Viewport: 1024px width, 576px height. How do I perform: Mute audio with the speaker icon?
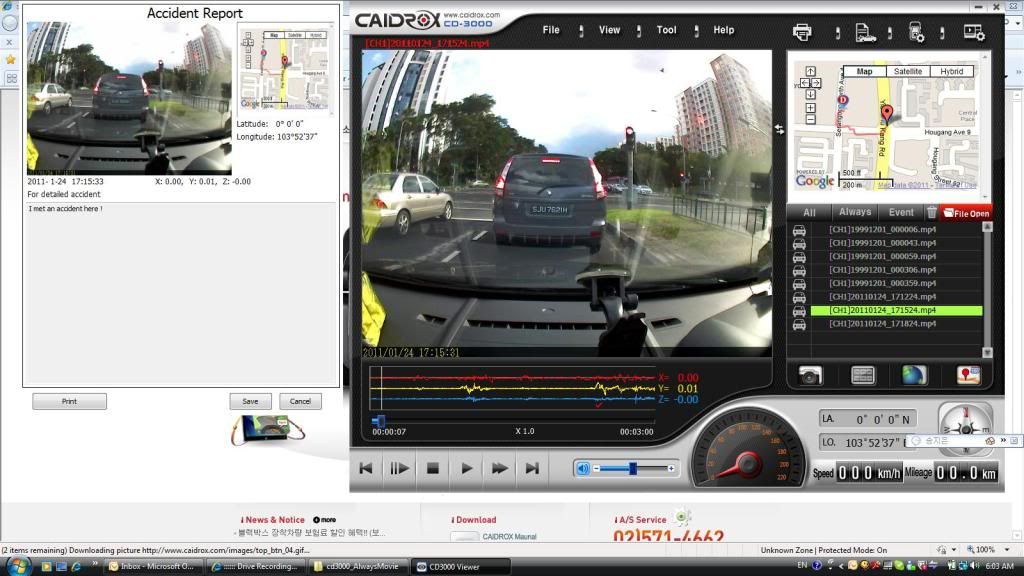pyautogui.click(x=583, y=468)
